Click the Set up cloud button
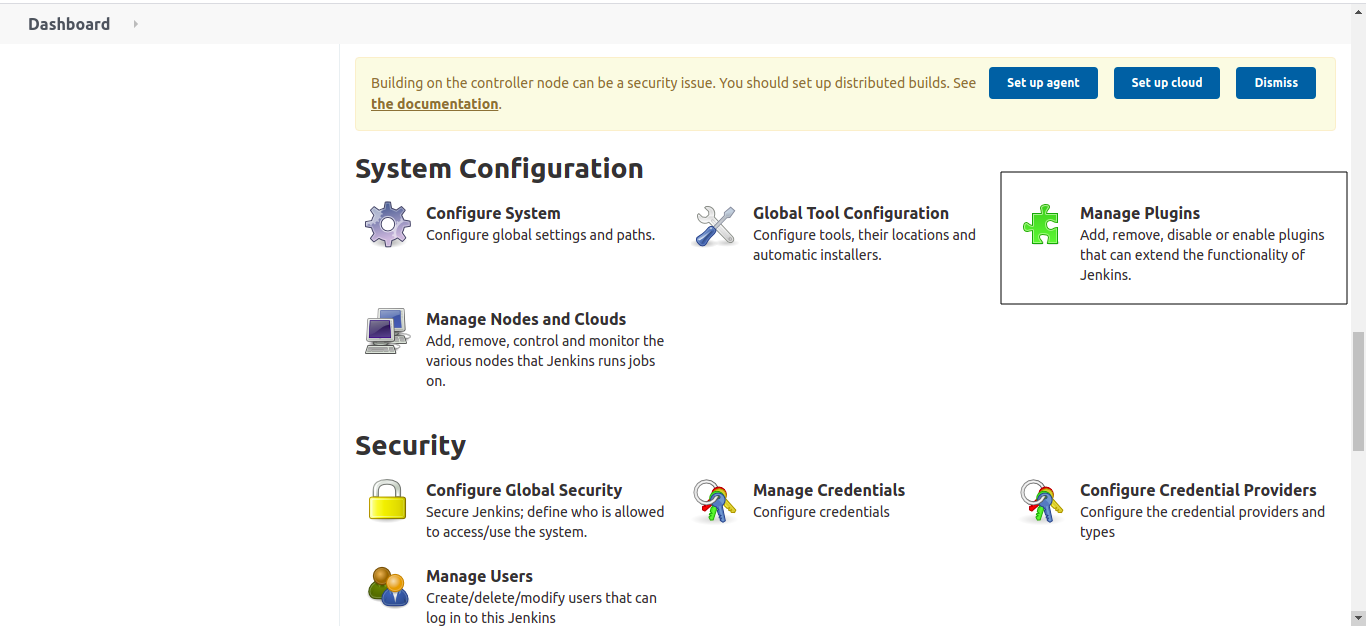This screenshot has width=1366, height=626. click(1167, 83)
